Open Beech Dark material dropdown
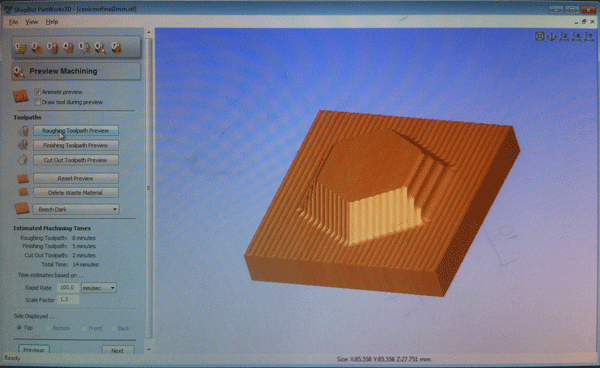The width and height of the screenshot is (600, 368). [76, 209]
